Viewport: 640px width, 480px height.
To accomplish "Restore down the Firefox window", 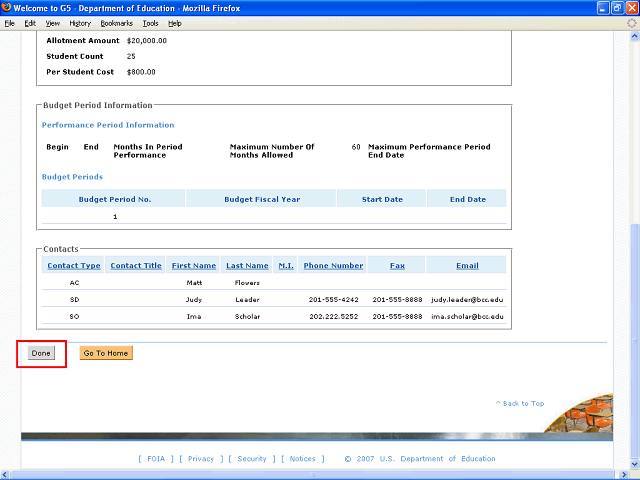I will pos(617,8).
